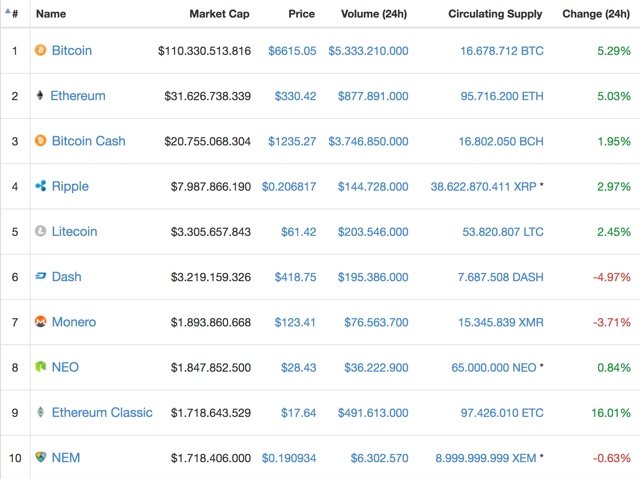Image resolution: width=640 pixels, height=479 pixels.
Task: Sort table by Circulating Supply header
Action: (495, 14)
